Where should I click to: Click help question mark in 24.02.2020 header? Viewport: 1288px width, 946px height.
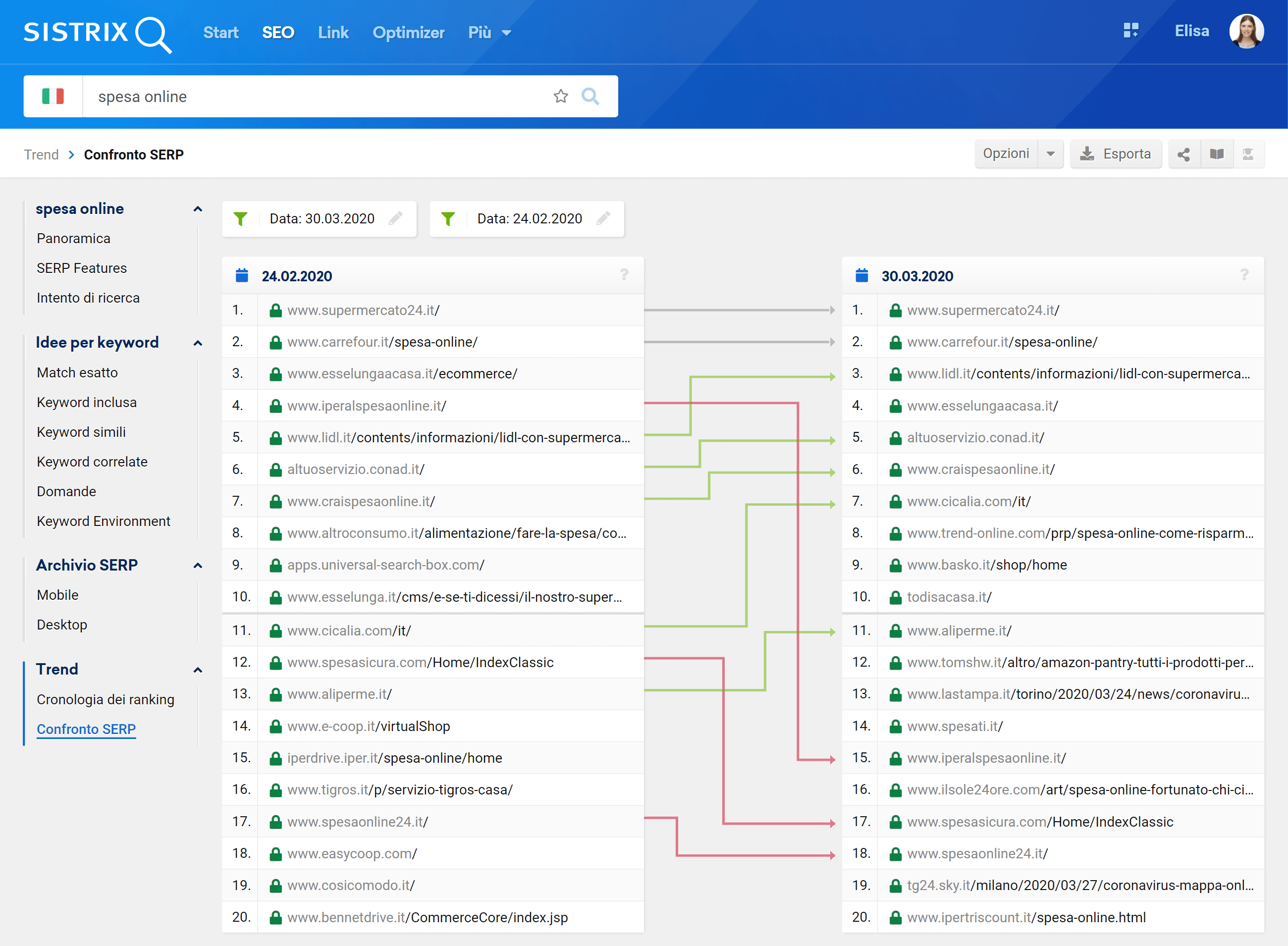click(x=624, y=275)
